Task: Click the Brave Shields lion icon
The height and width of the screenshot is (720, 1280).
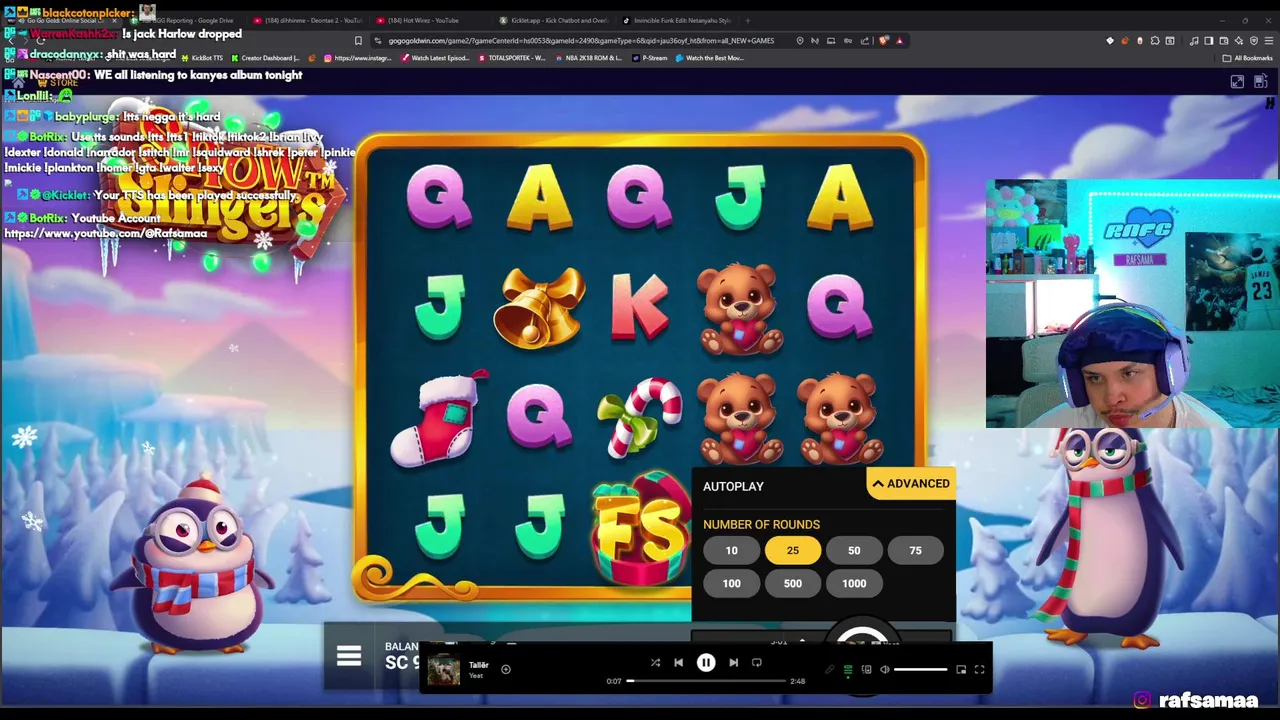Action: tap(883, 41)
